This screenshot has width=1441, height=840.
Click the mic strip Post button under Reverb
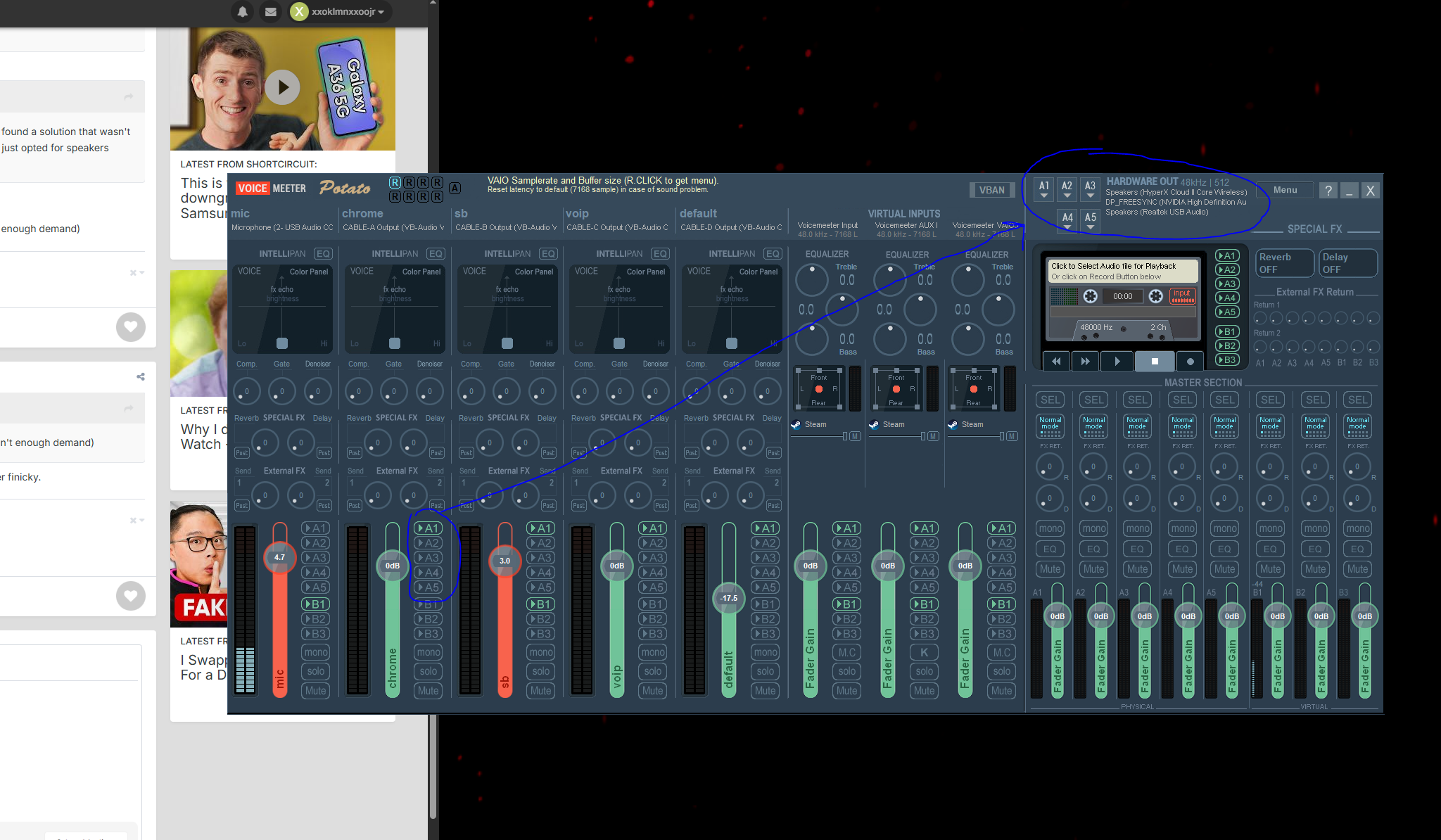242,453
